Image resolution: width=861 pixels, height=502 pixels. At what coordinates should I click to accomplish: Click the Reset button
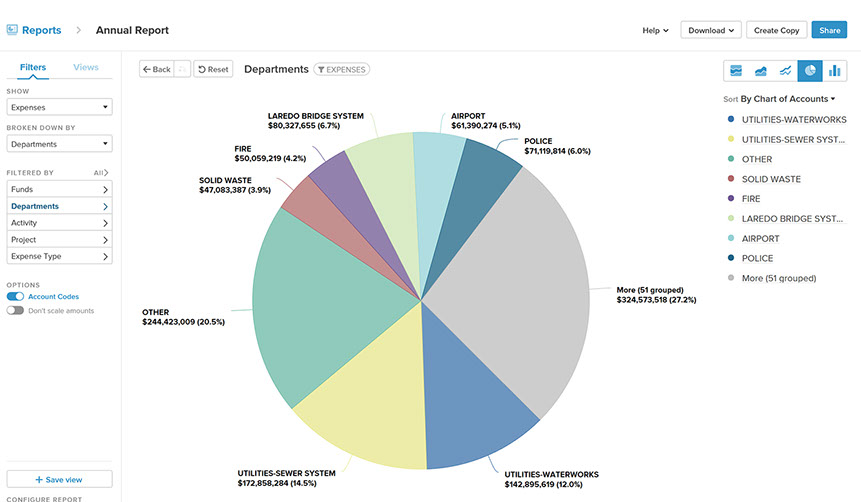(x=213, y=69)
